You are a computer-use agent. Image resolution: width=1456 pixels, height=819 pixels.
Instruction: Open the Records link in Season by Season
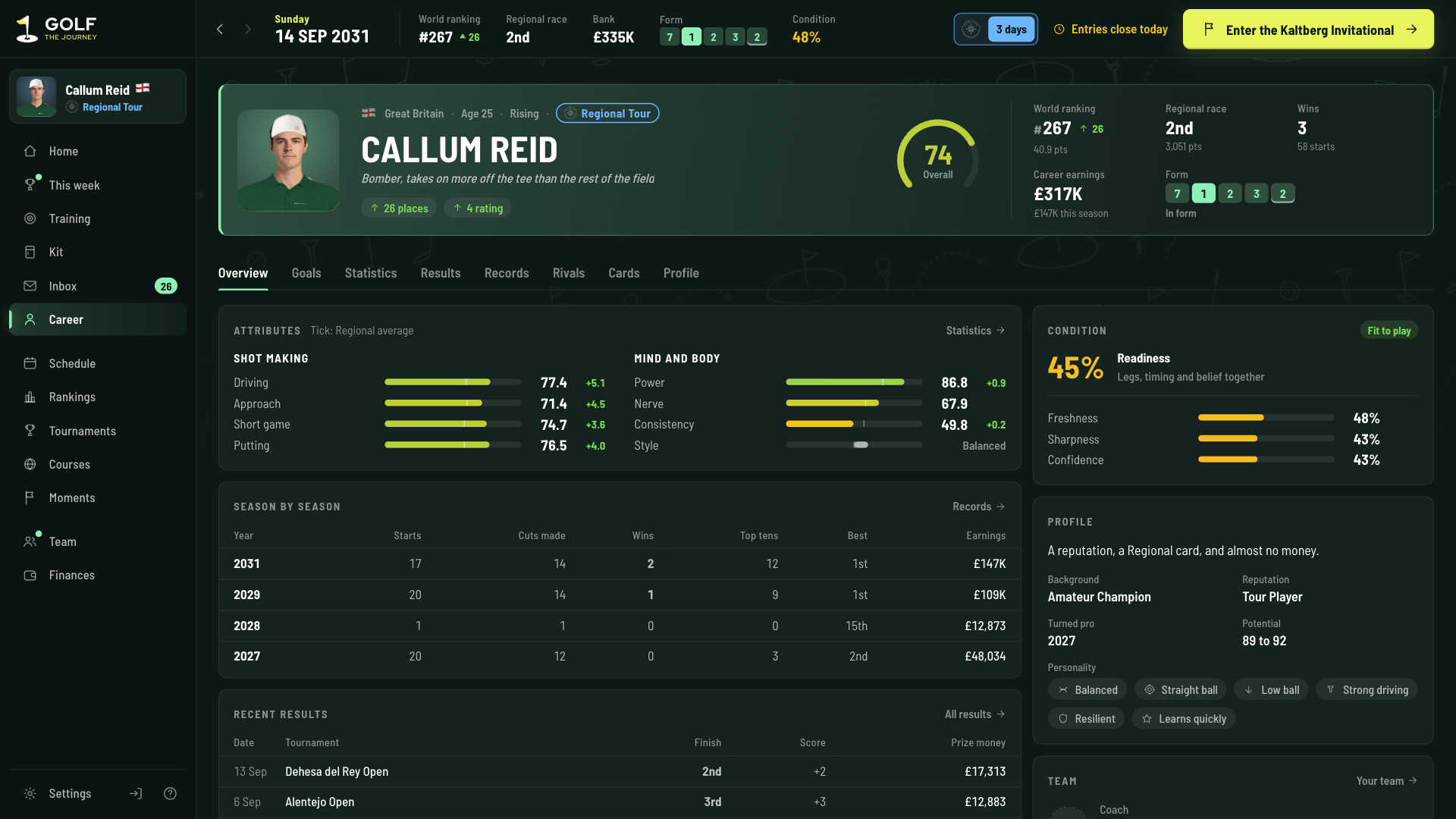[979, 507]
